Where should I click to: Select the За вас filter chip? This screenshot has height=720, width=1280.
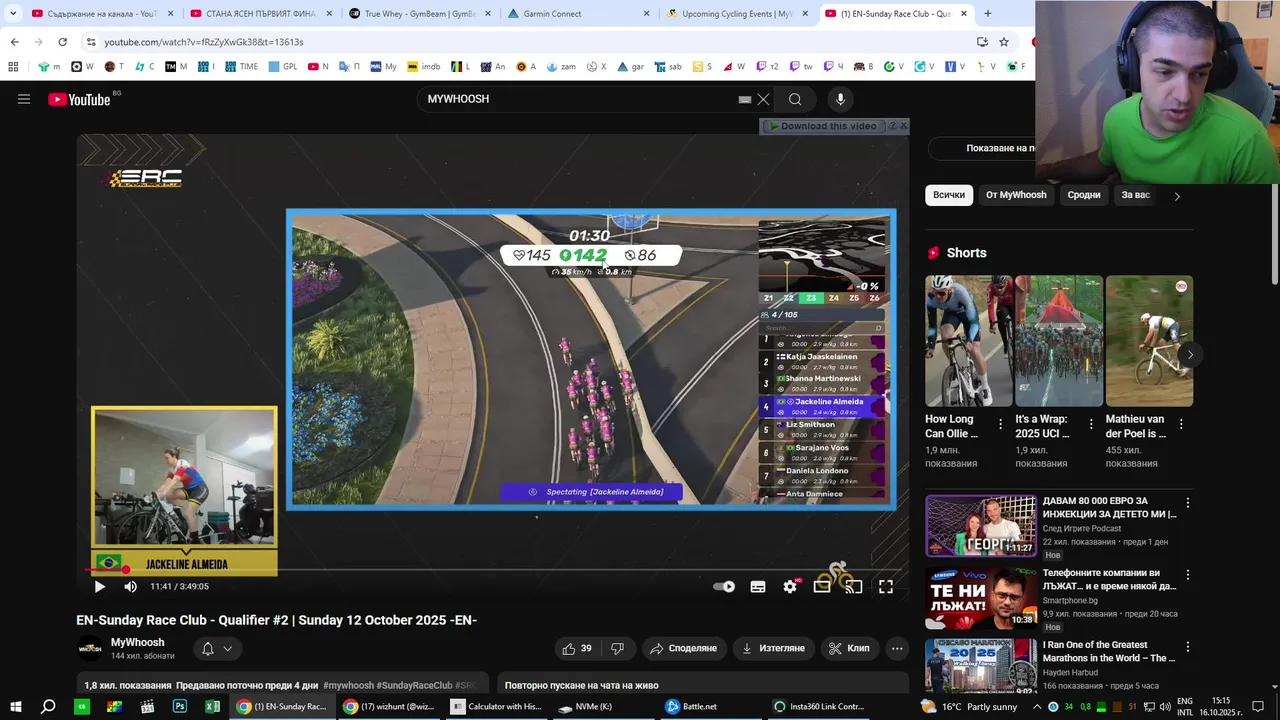1136,195
